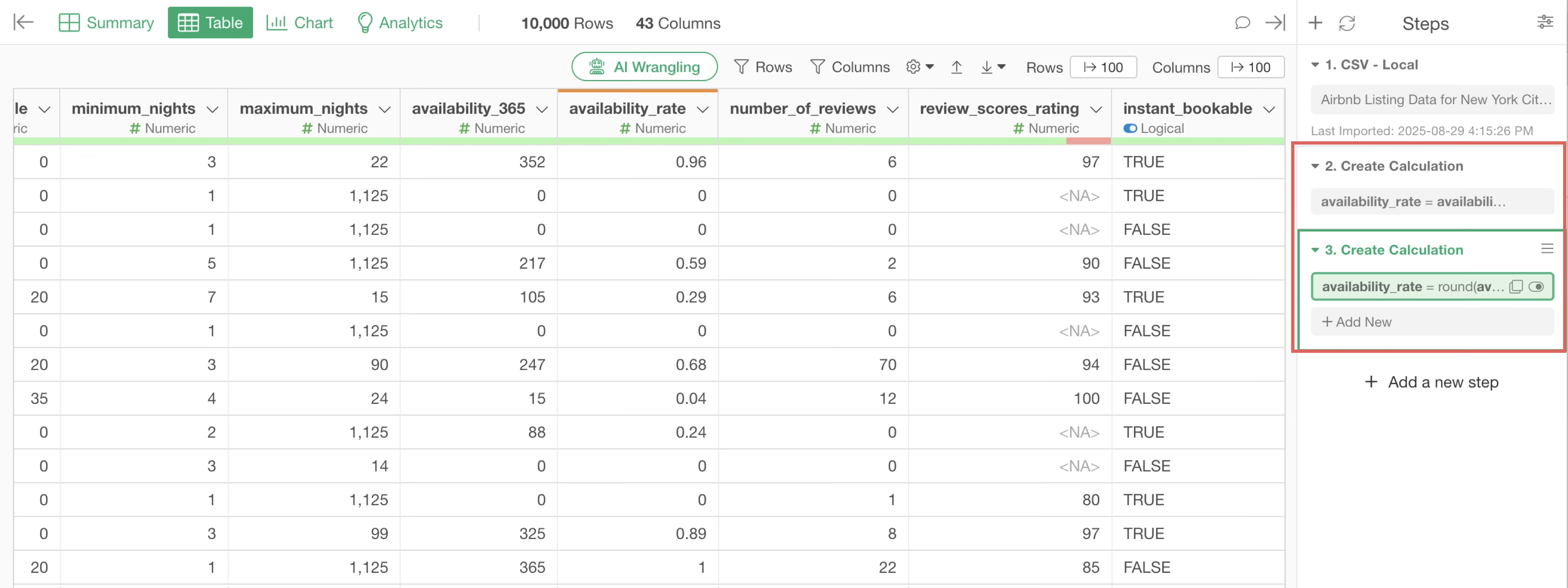
Task: Open Steps settings sliders icon
Action: point(1545,22)
